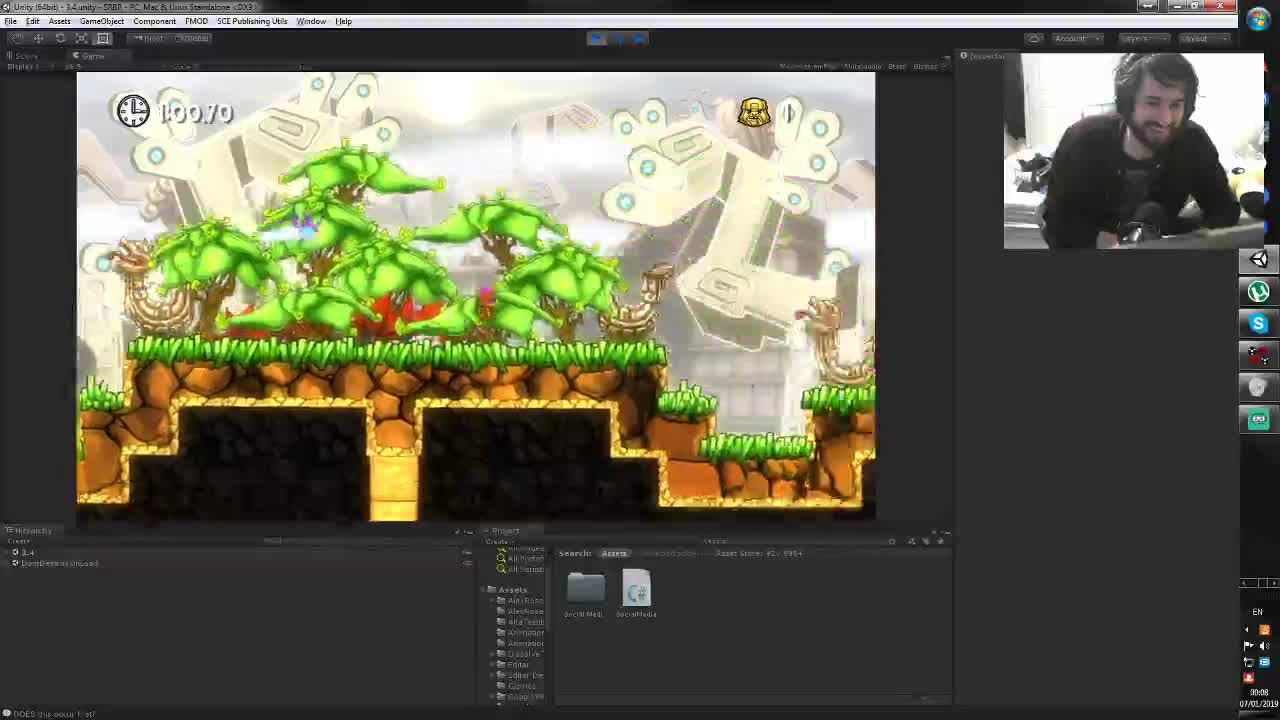Select the Hierarchy panel tab
The height and width of the screenshot is (720, 1280).
click(30, 531)
